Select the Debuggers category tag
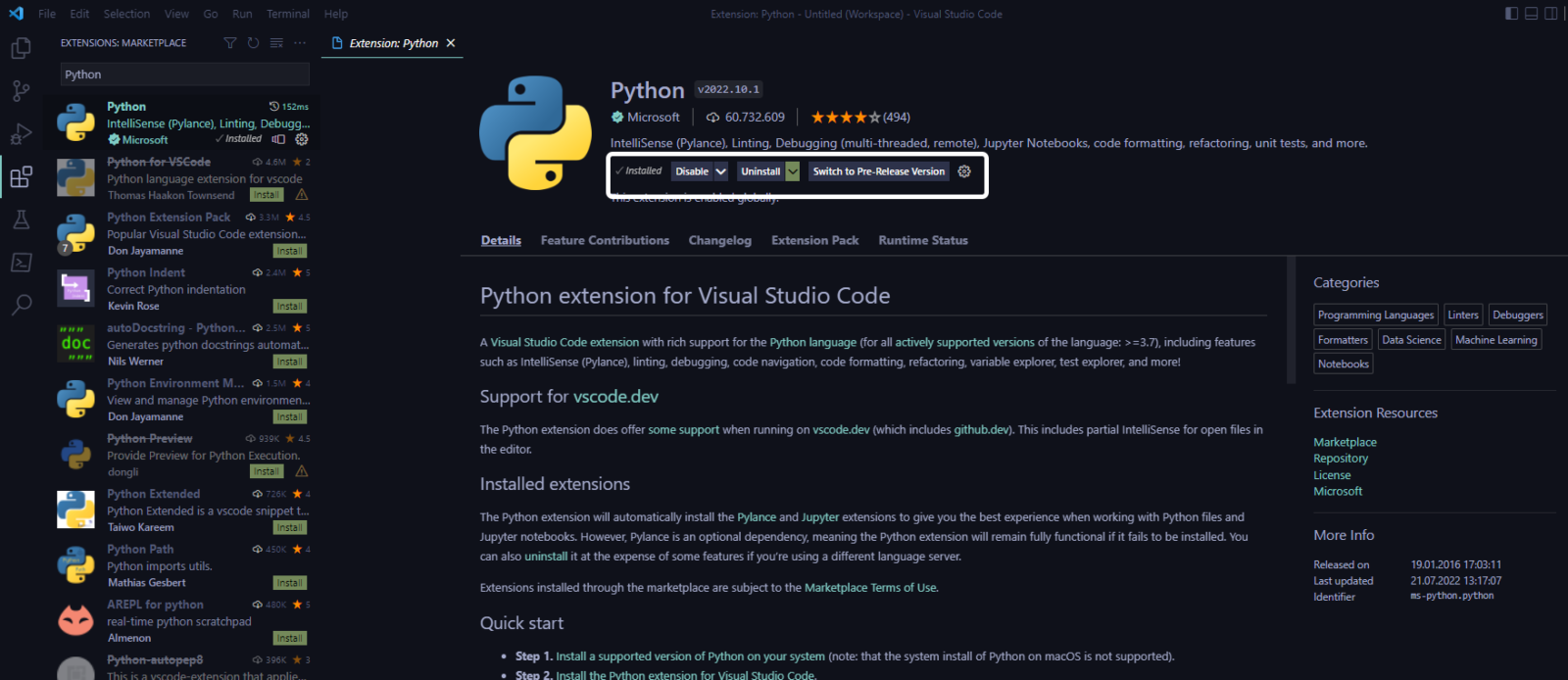 (x=1517, y=315)
